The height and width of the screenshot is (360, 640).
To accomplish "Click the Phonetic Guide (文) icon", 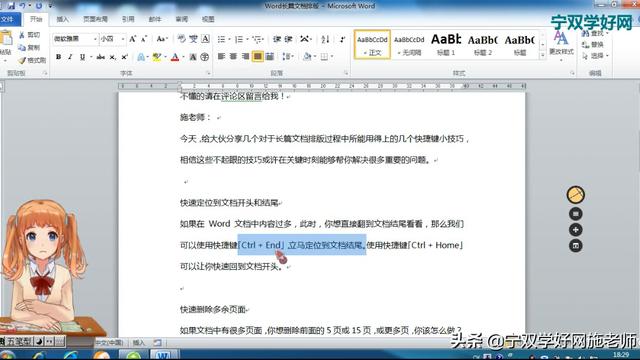I will (x=193, y=39).
